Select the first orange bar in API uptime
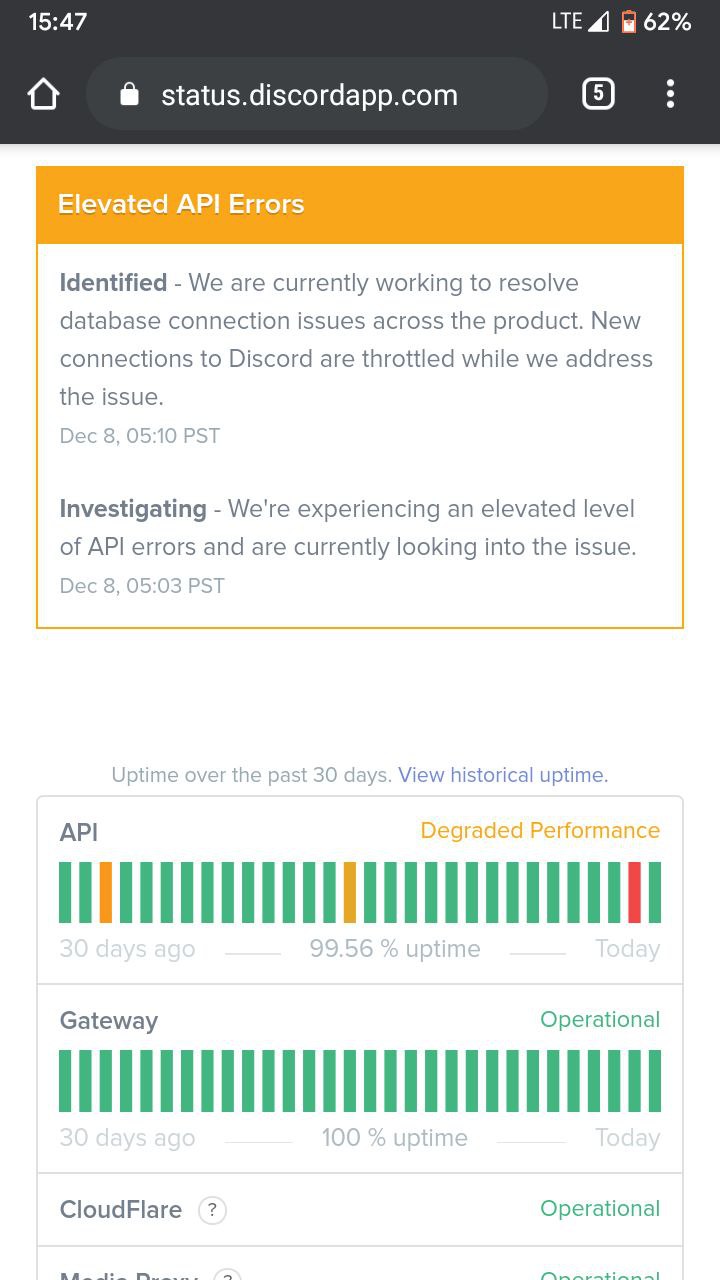Screen dimensions: 720x1280 pos(106,892)
